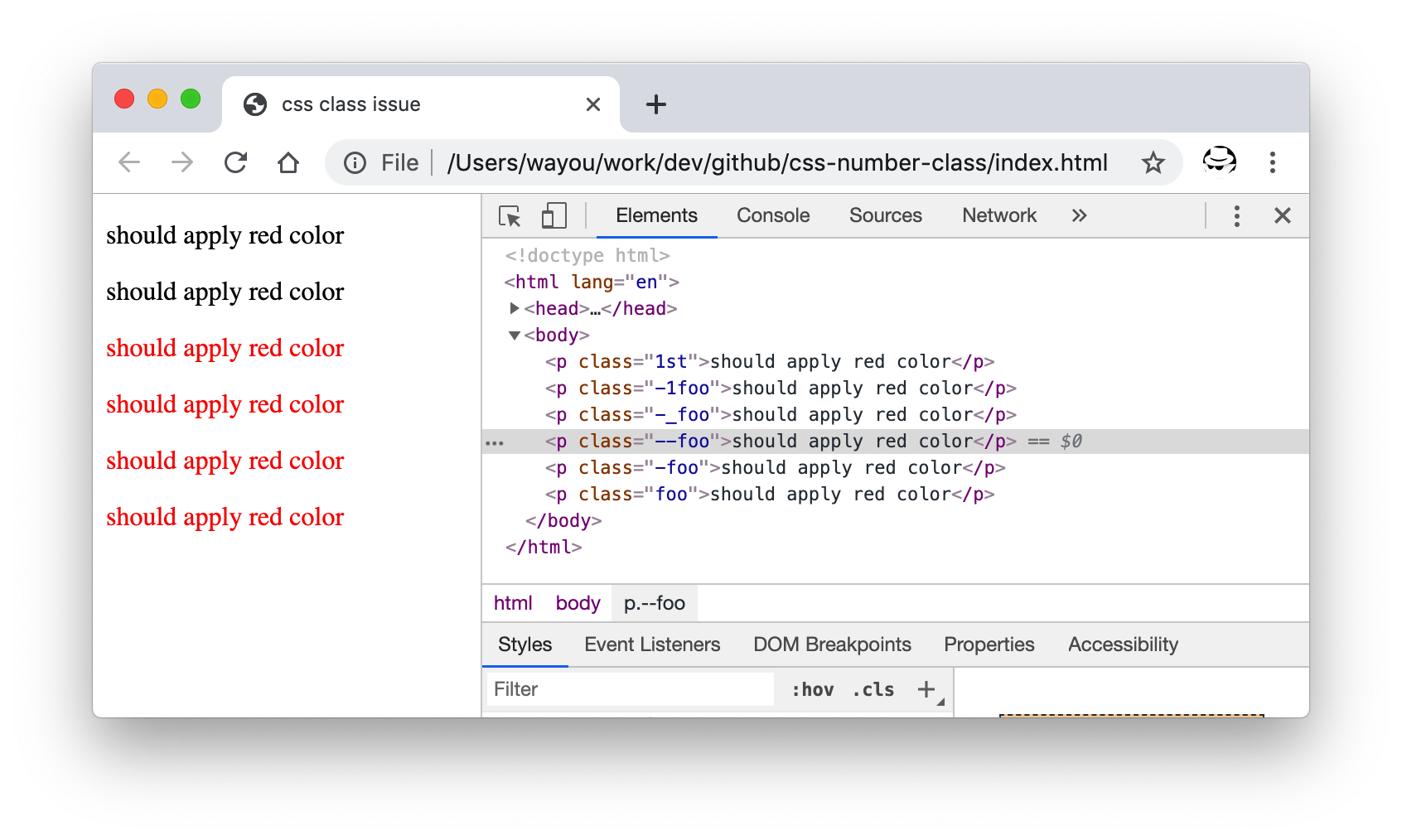1402x840 pixels.
Task: Click the second black paragraph text
Action: 225,292
